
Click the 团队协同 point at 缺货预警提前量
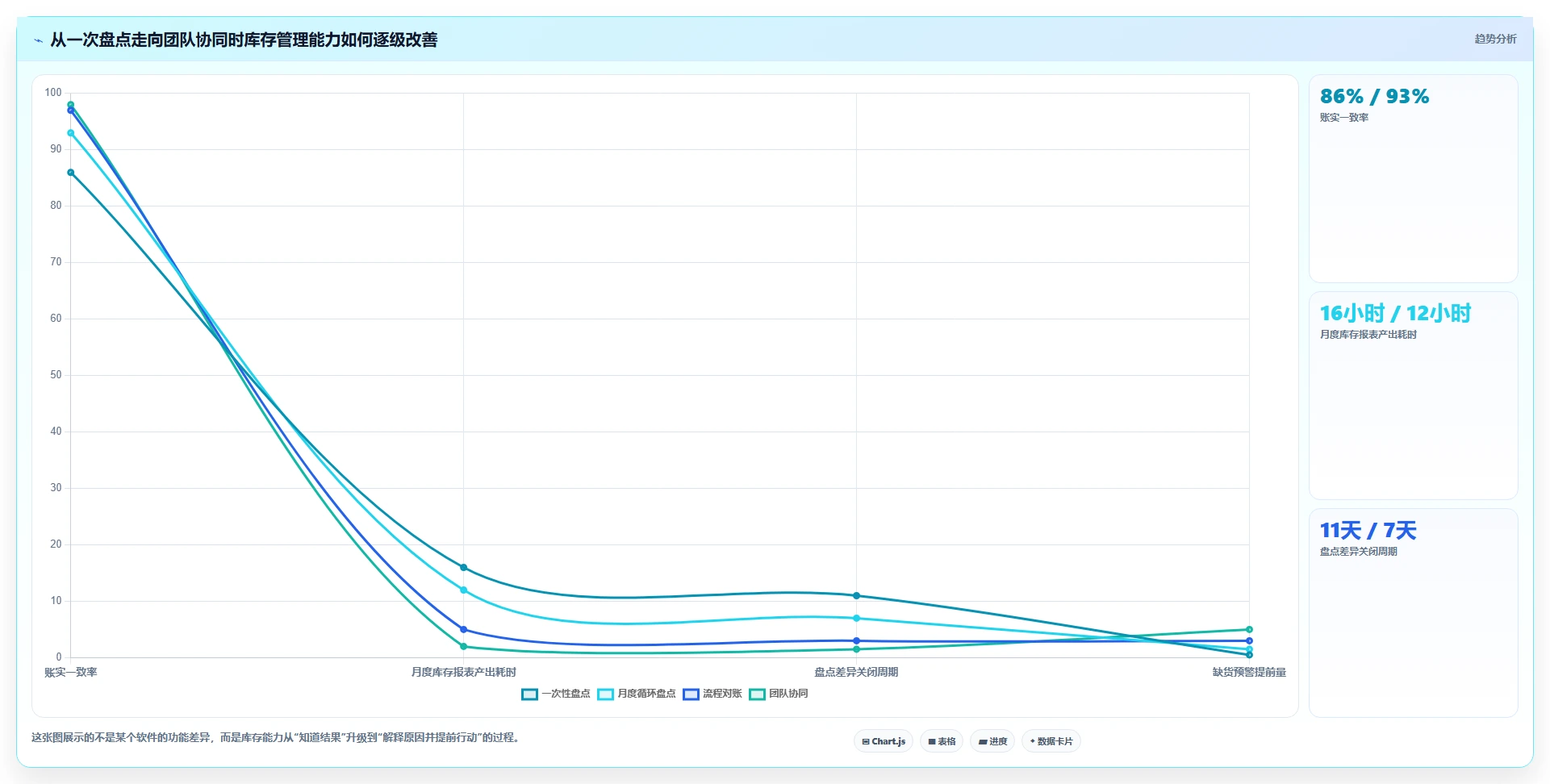(1249, 630)
